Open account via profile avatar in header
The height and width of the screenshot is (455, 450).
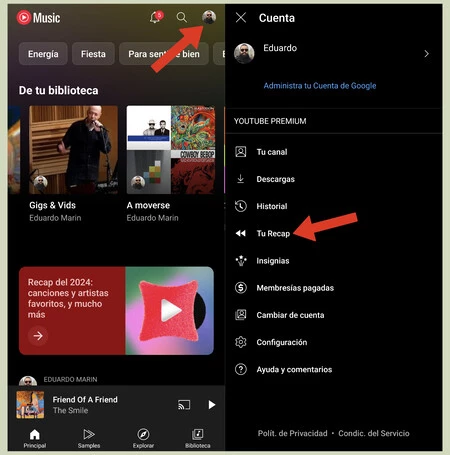coord(209,17)
